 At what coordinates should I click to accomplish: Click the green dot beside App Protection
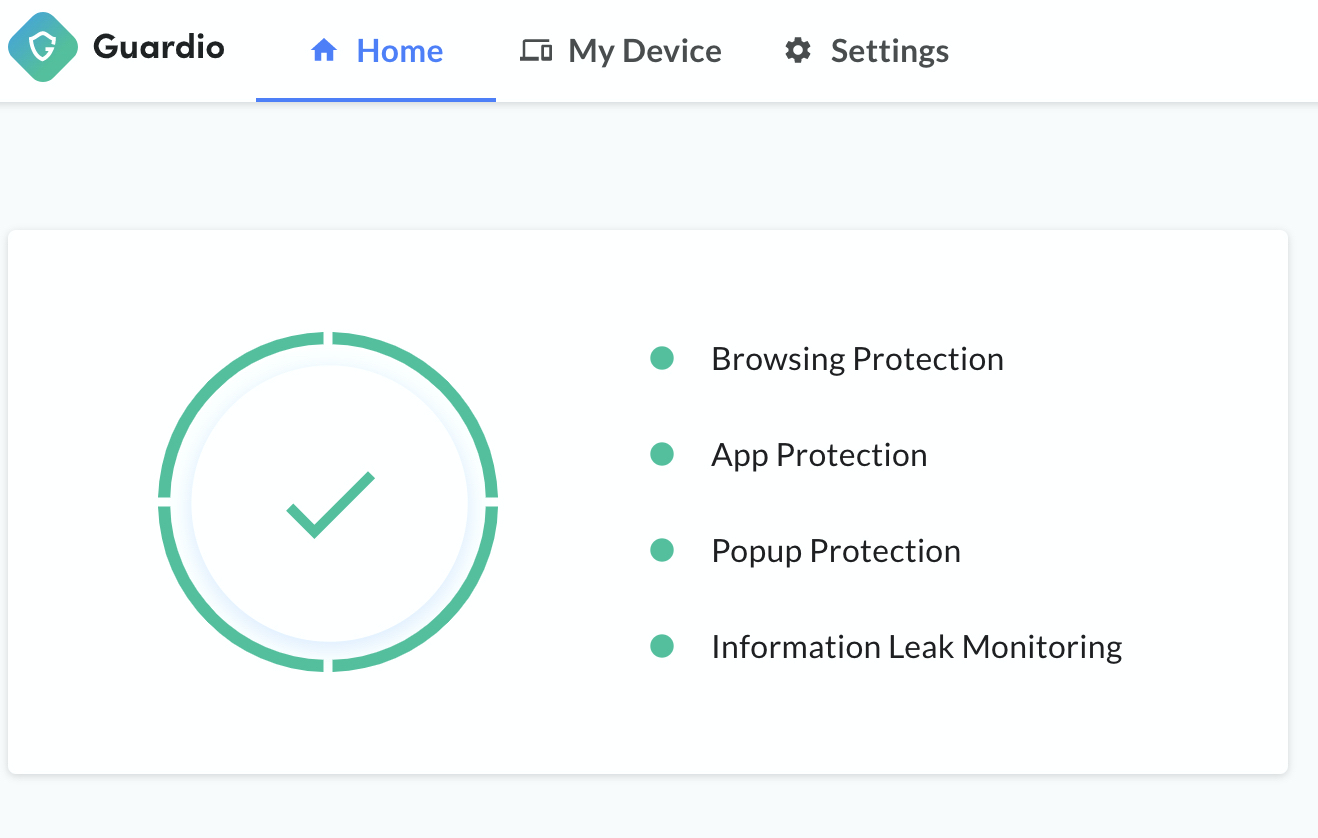coord(662,454)
